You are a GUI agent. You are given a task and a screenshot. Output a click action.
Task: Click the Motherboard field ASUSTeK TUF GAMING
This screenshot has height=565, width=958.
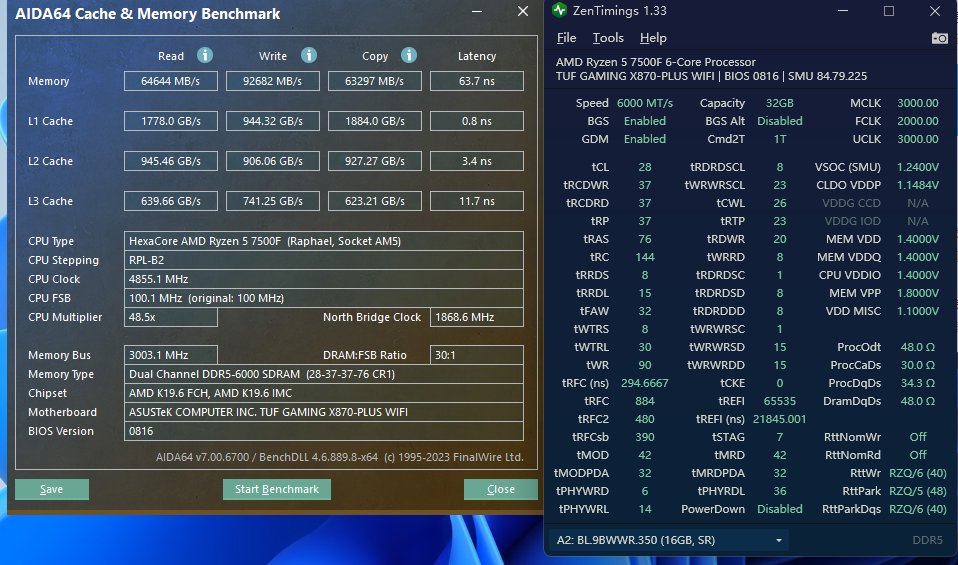324,412
